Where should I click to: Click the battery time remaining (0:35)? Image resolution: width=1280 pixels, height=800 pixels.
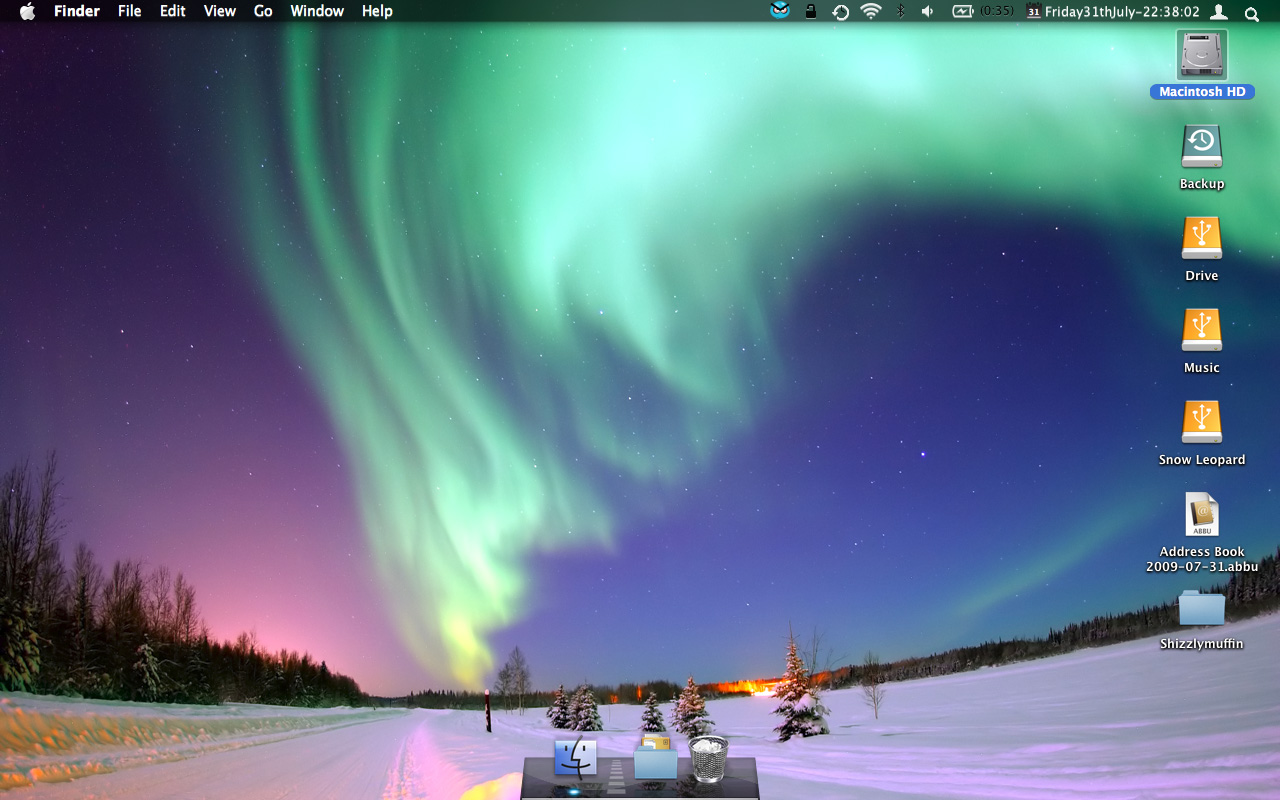[x=997, y=11]
